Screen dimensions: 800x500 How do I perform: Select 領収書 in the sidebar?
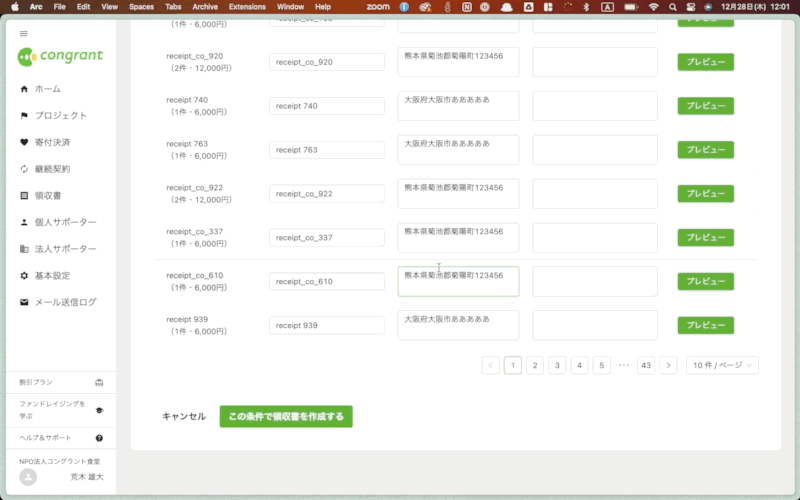[x=47, y=195]
